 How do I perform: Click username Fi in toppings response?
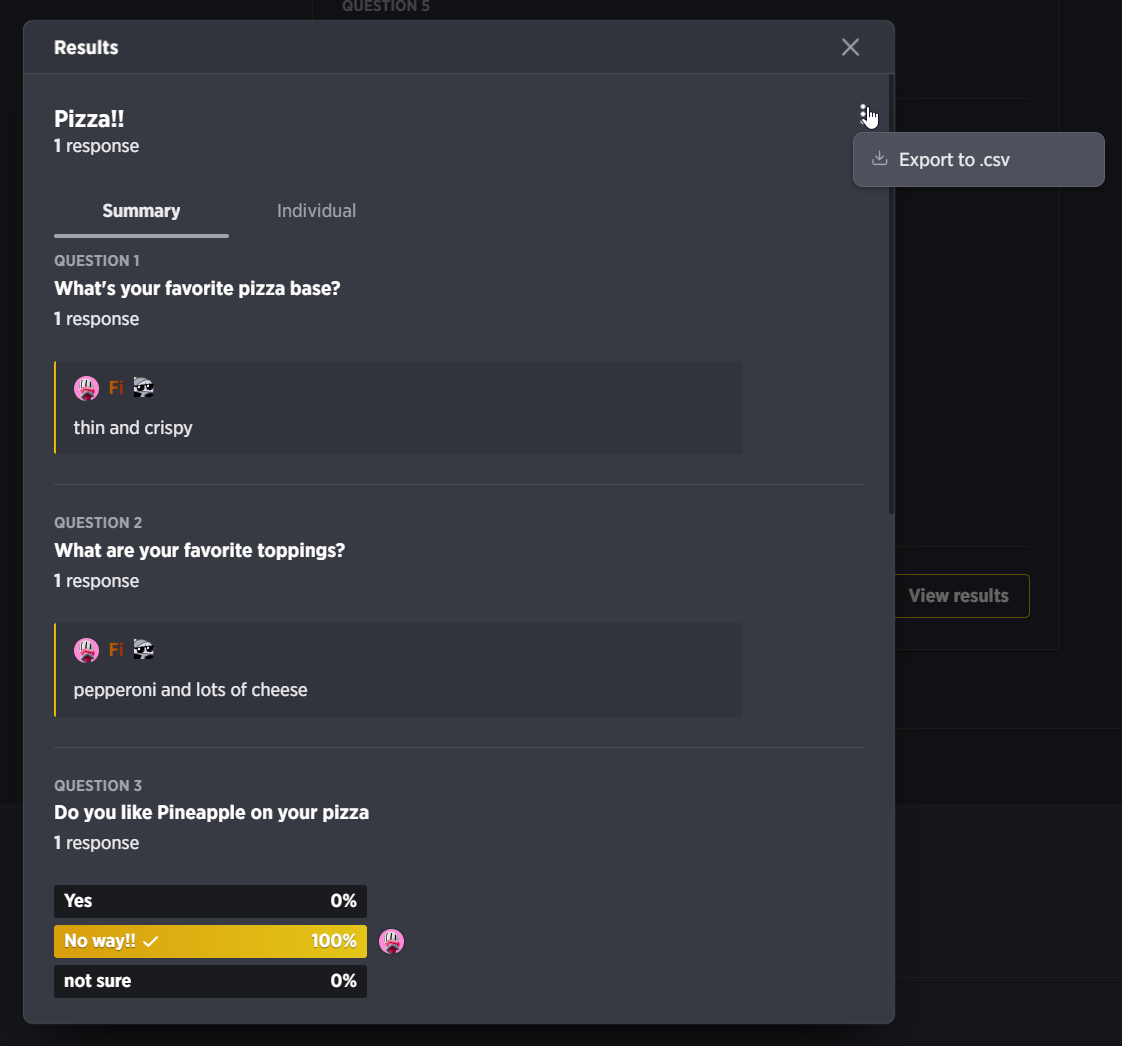tap(116, 650)
